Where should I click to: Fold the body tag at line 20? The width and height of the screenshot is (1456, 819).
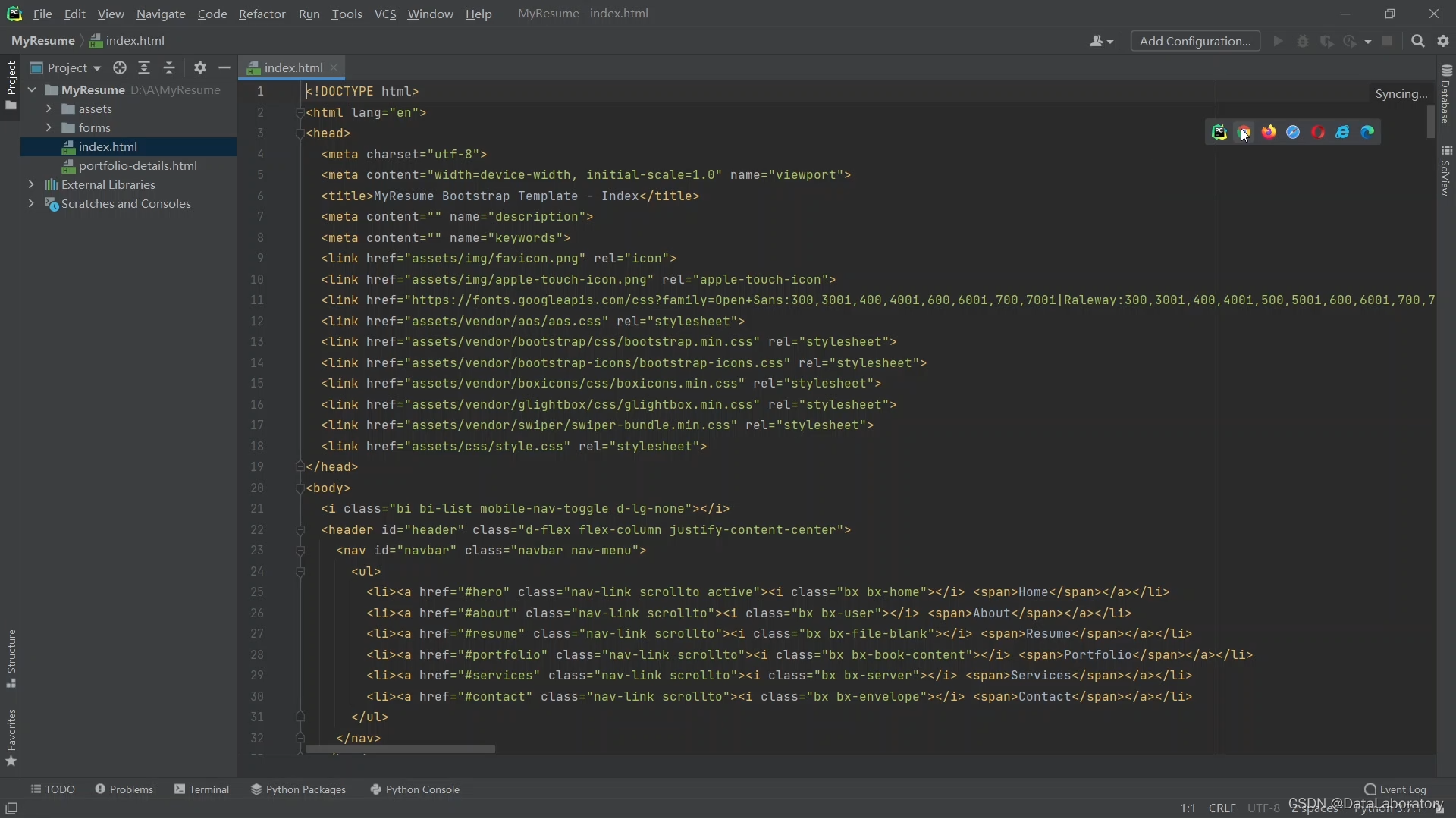tap(300, 488)
